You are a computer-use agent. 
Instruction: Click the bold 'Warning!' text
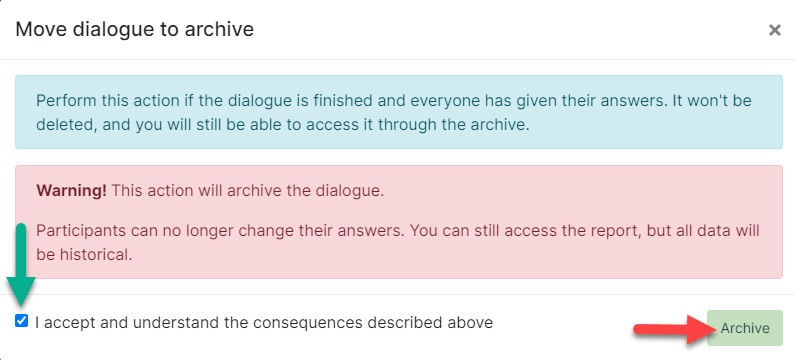[x=71, y=191]
